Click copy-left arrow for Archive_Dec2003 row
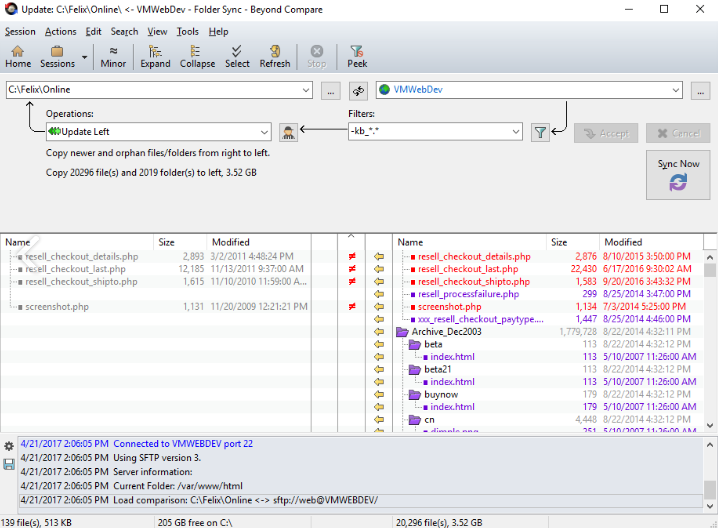This screenshot has height=528, width=718. coord(379,332)
